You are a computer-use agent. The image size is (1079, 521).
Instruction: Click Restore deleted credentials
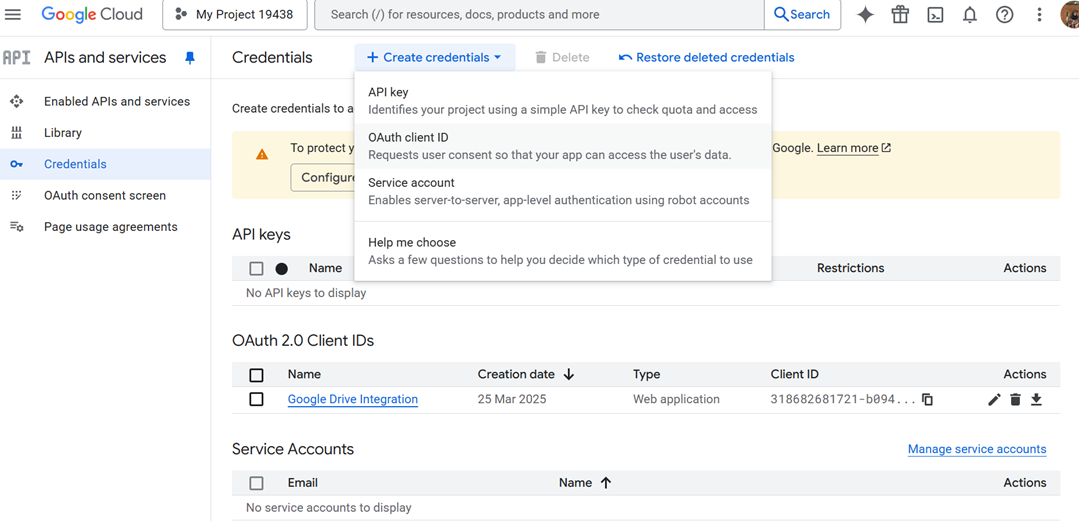[x=706, y=58]
